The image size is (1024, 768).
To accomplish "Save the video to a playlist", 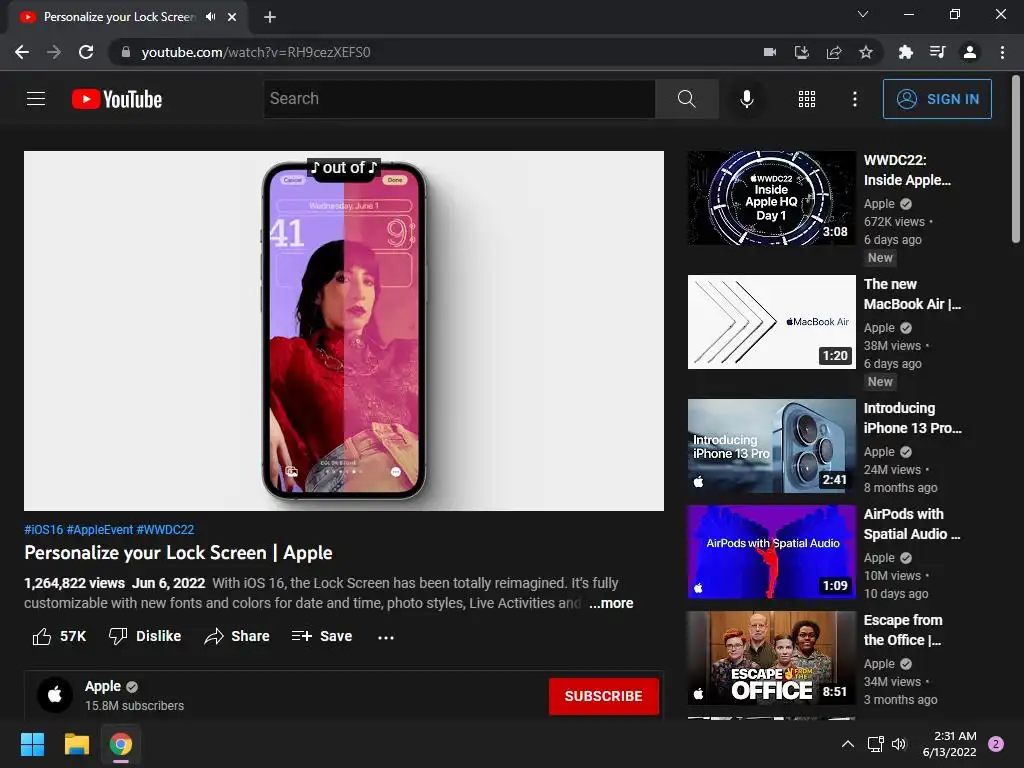I will (322, 636).
